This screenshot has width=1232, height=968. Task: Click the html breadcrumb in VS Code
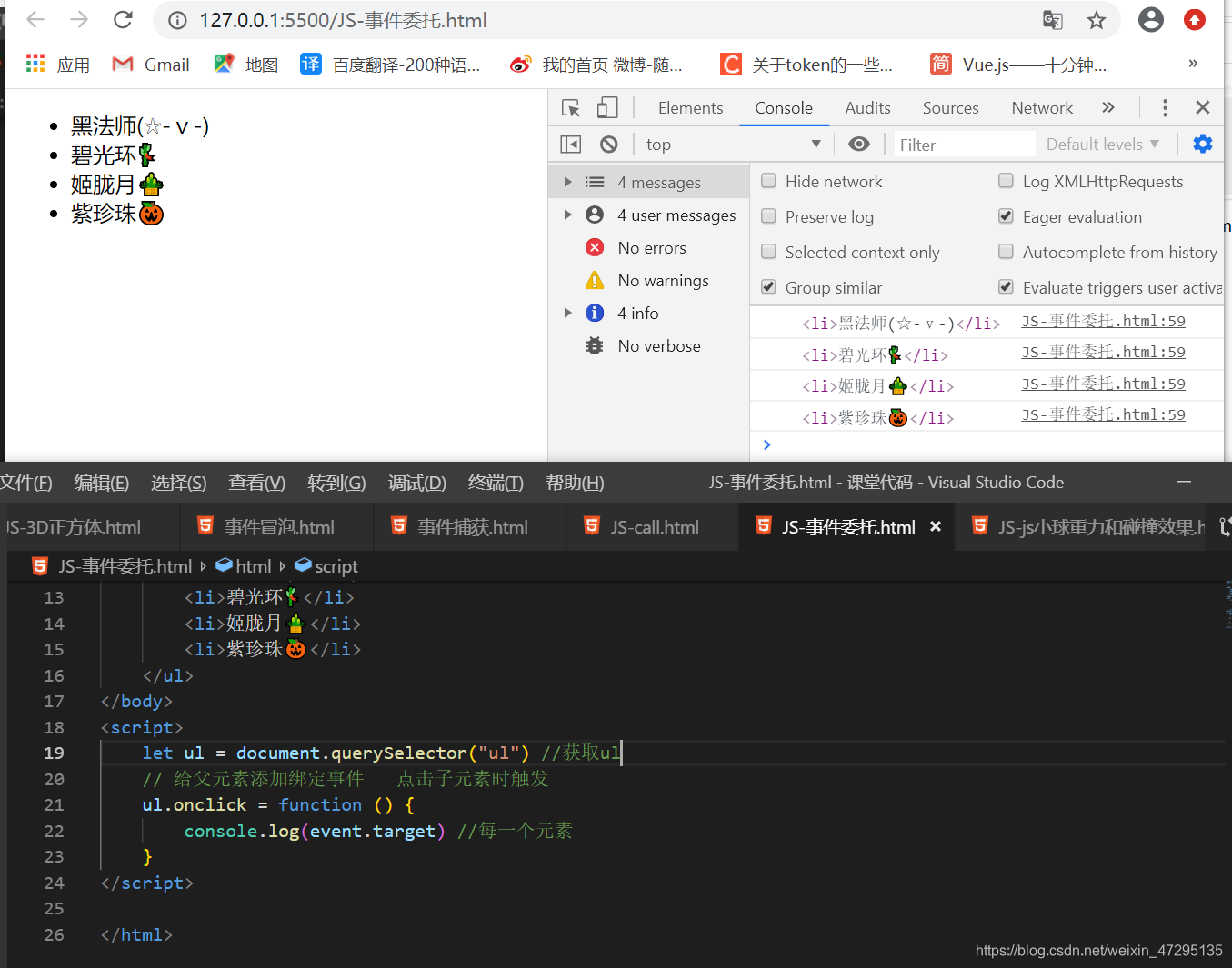(x=244, y=566)
